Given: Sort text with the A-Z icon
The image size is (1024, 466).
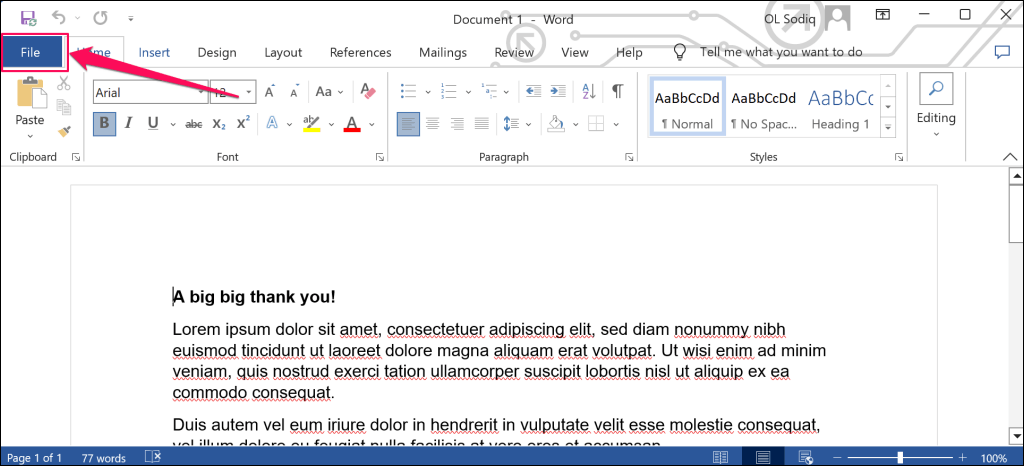Looking at the screenshot, I should [x=588, y=91].
